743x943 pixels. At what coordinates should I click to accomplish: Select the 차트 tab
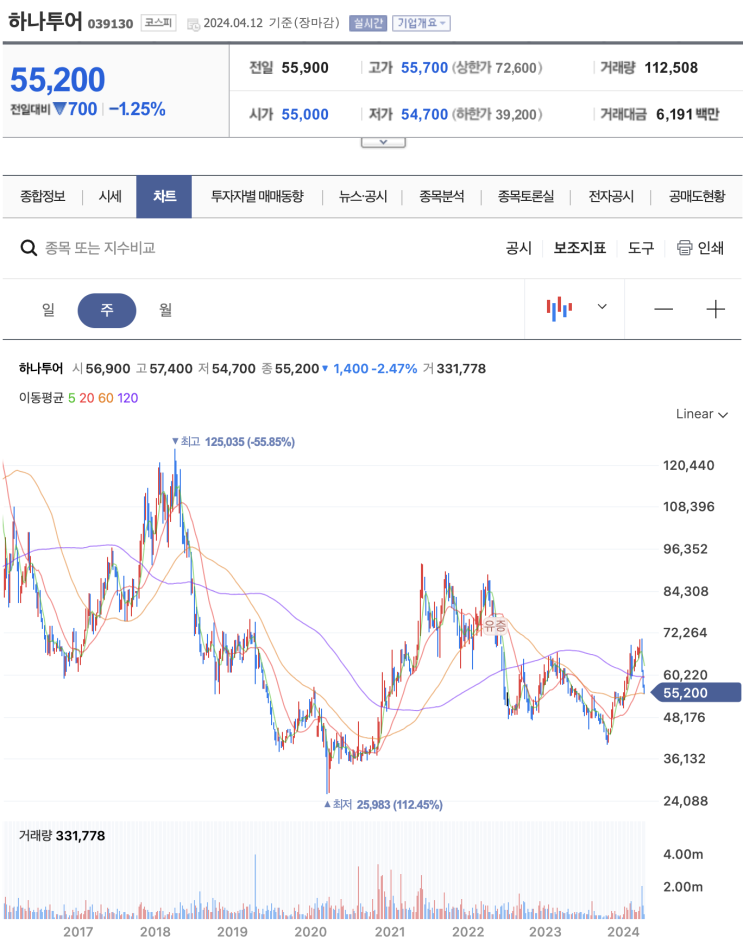point(164,197)
